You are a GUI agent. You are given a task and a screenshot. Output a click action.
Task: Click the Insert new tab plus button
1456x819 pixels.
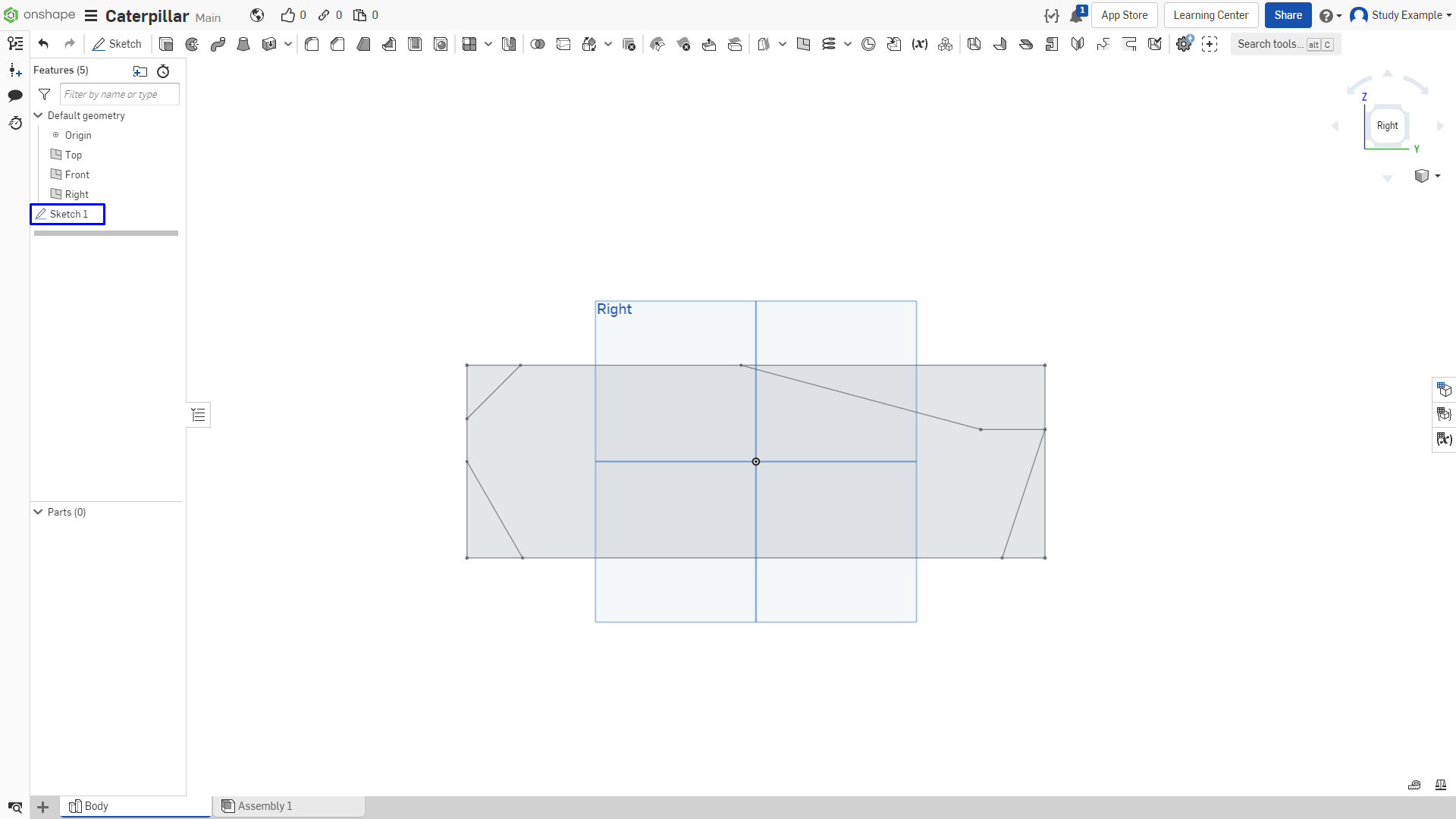tap(43, 807)
